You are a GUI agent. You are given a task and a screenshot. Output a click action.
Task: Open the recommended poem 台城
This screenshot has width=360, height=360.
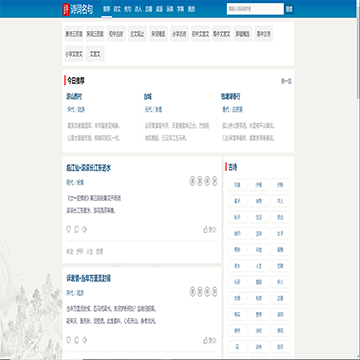(x=148, y=97)
